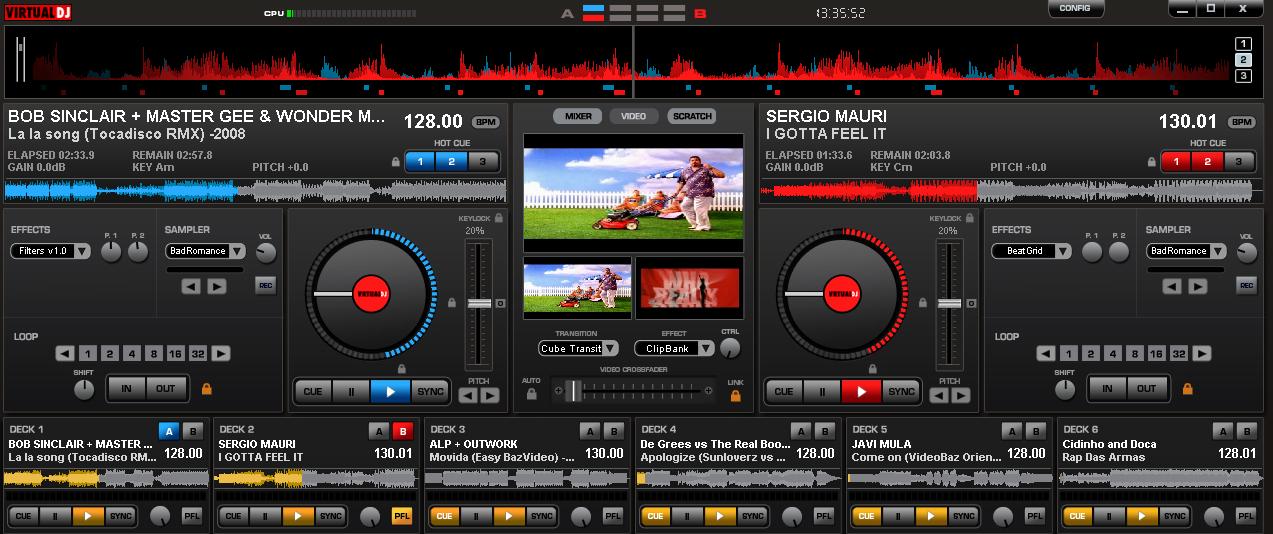
Task: Switch to the SCRATCH tab
Action: coord(692,116)
